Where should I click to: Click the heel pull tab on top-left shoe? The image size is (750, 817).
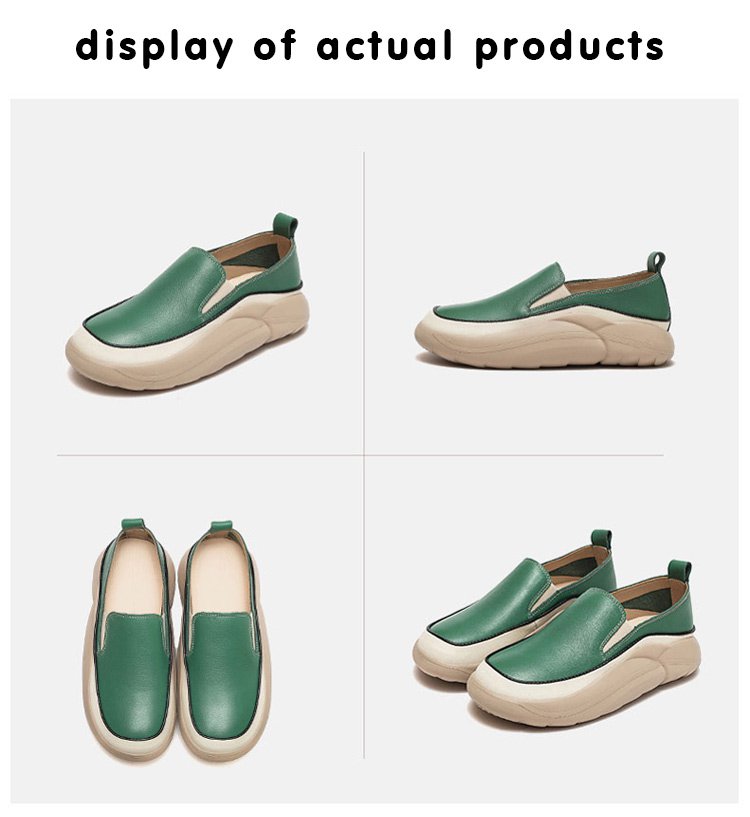tap(285, 226)
